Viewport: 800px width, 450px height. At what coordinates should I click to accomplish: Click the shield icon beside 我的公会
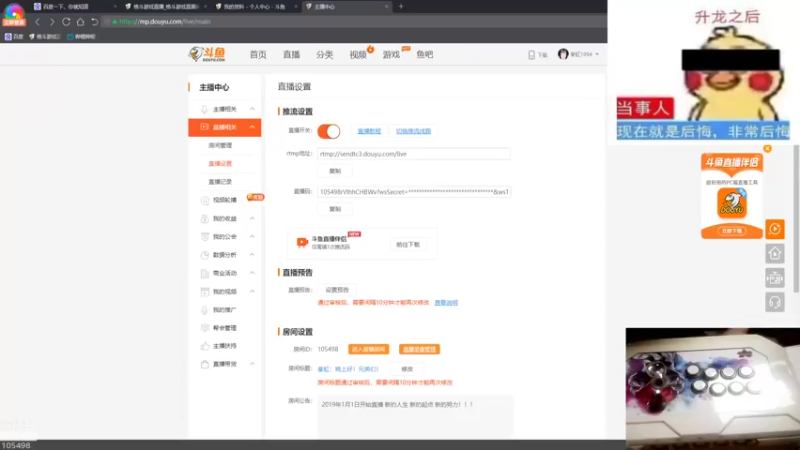(x=205, y=237)
